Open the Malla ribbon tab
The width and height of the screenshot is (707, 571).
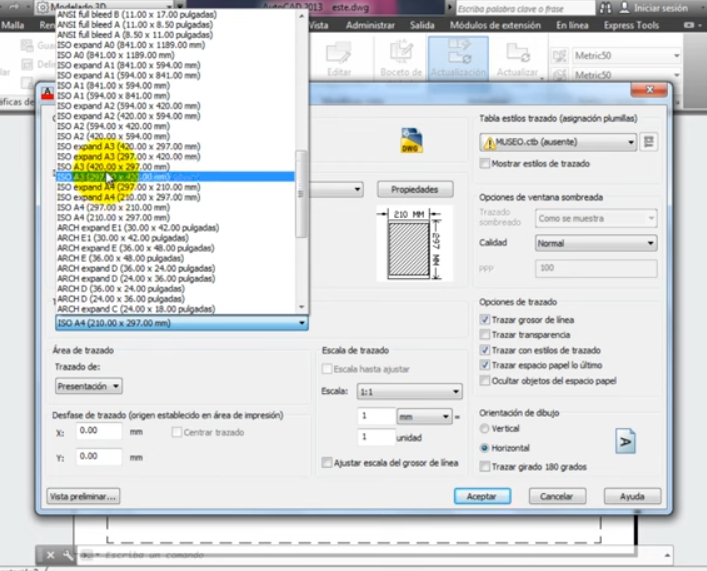pyautogui.click(x=12, y=25)
